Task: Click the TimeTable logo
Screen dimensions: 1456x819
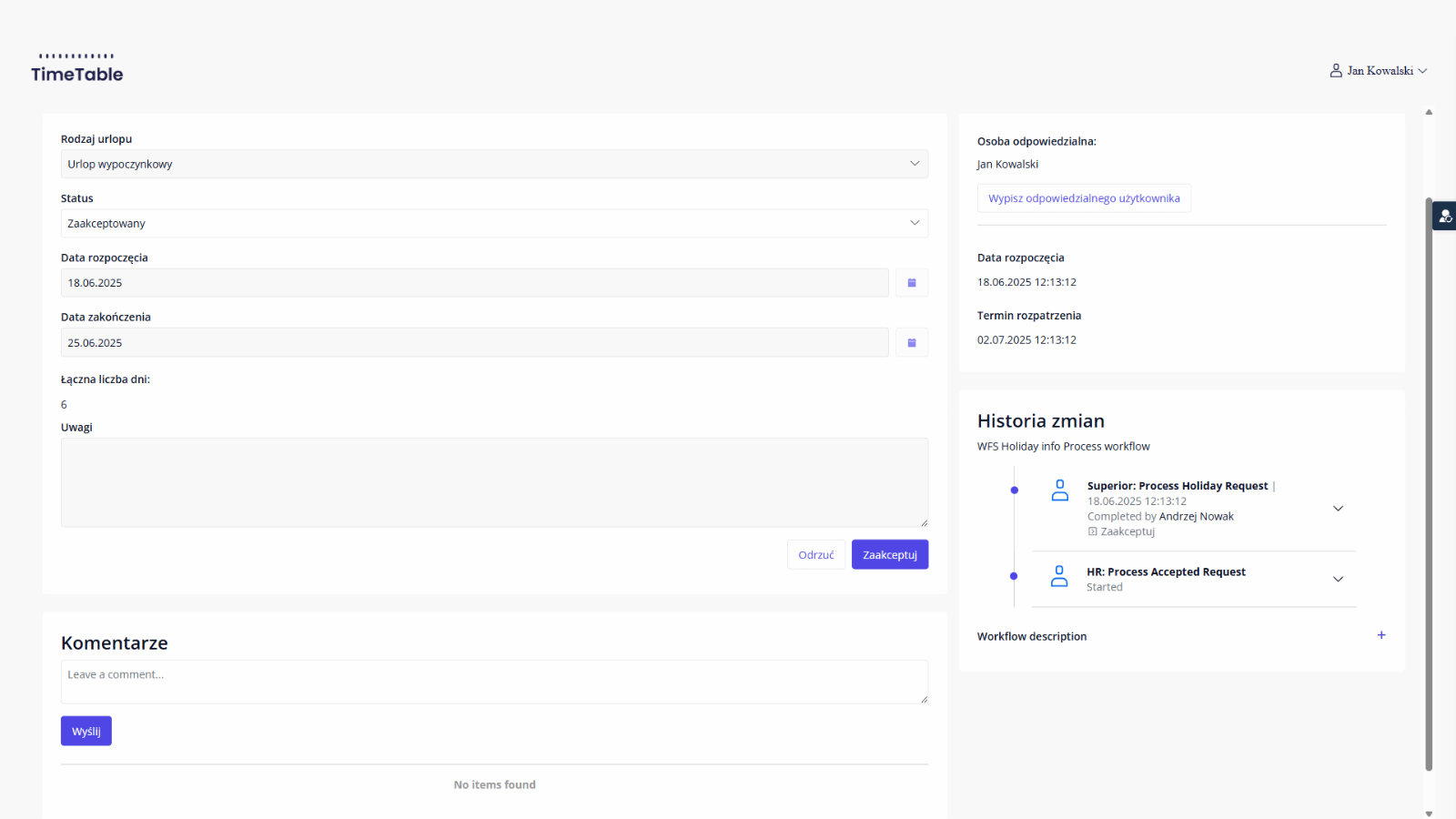Action: (77, 68)
